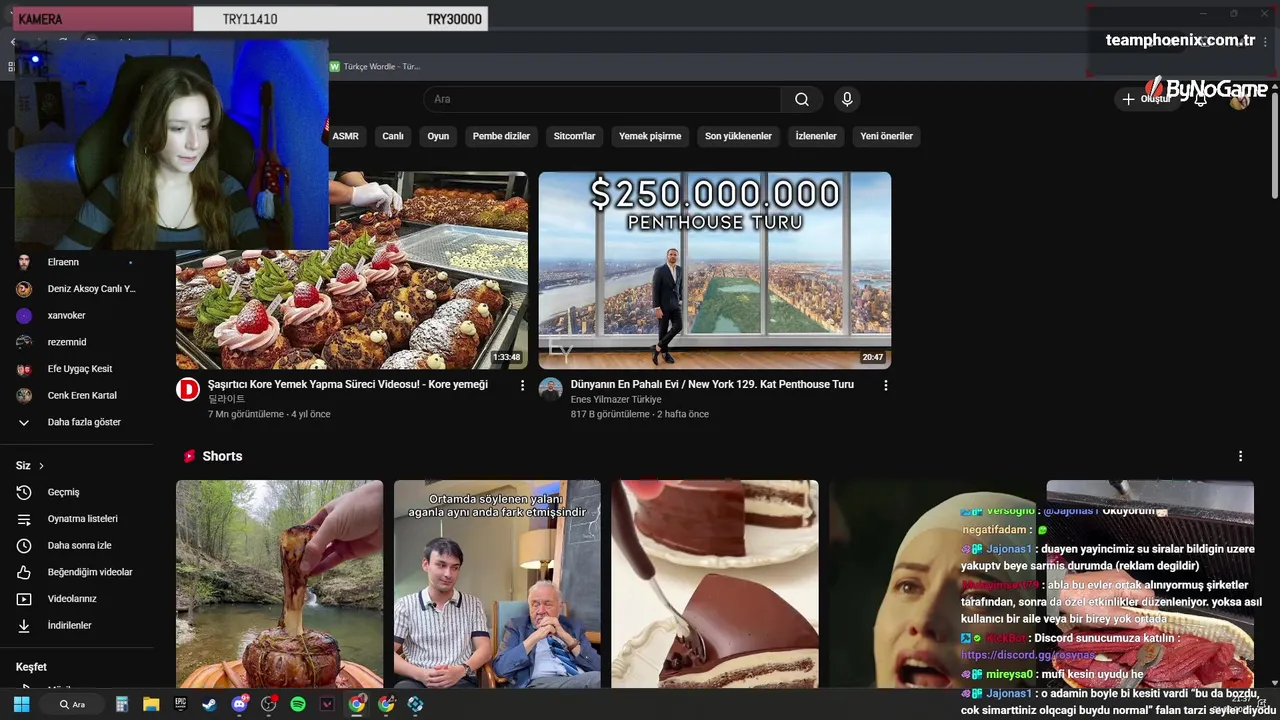This screenshot has width=1280, height=720.
Task: Open Enes Yilmazer channel avatar
Action: click(x=551, y=389)
